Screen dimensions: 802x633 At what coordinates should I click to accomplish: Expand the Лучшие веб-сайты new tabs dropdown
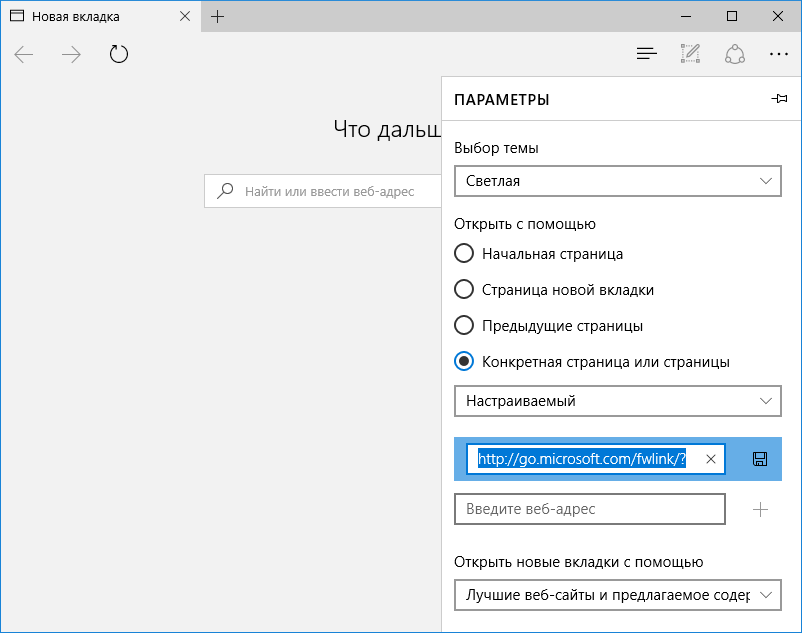tap(618, 595)
